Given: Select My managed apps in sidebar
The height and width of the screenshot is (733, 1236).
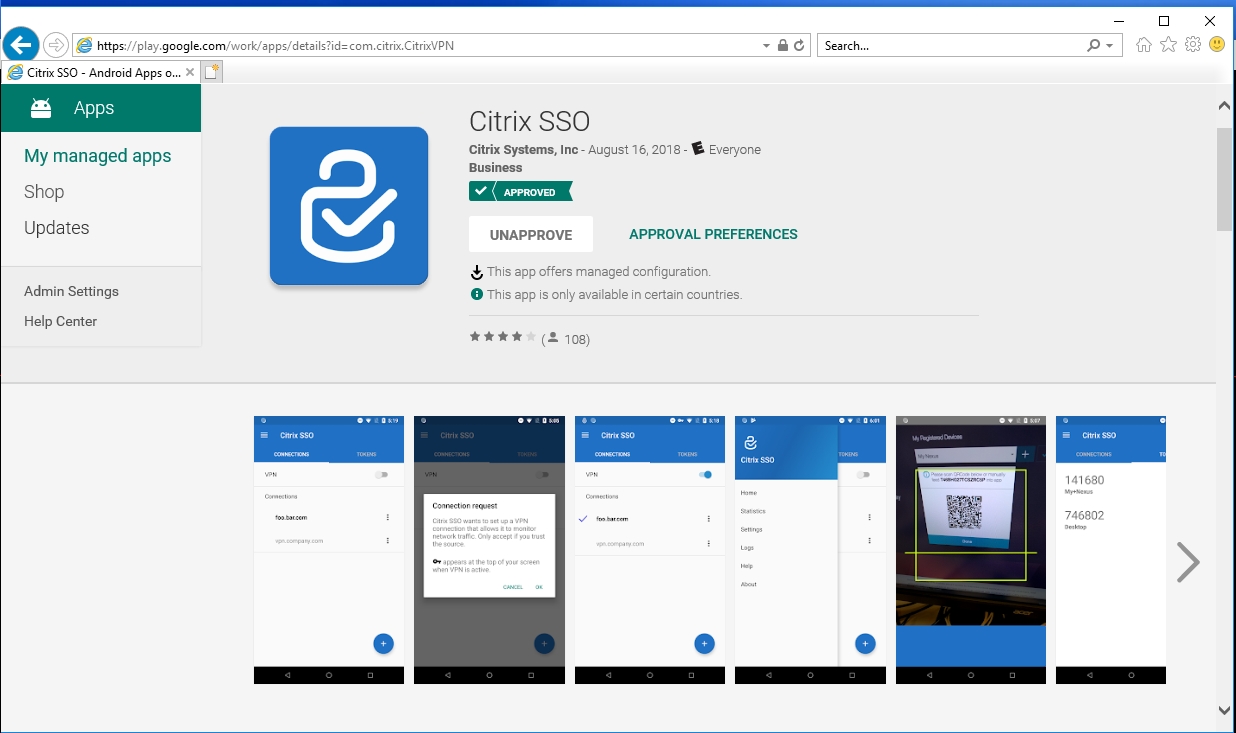Looking at the screenshot, I should point(97,156).
